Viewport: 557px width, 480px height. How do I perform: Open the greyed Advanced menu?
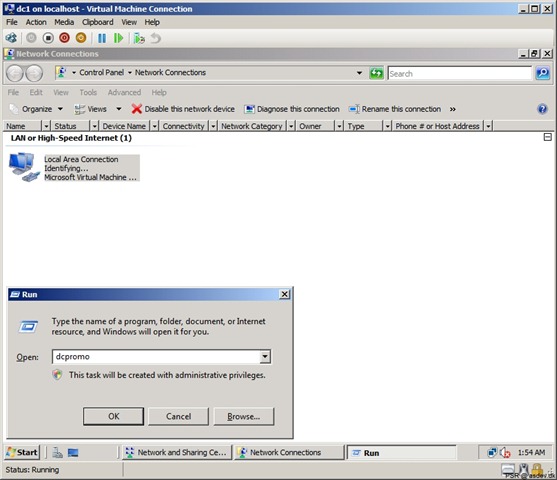[x=124, y=92]
